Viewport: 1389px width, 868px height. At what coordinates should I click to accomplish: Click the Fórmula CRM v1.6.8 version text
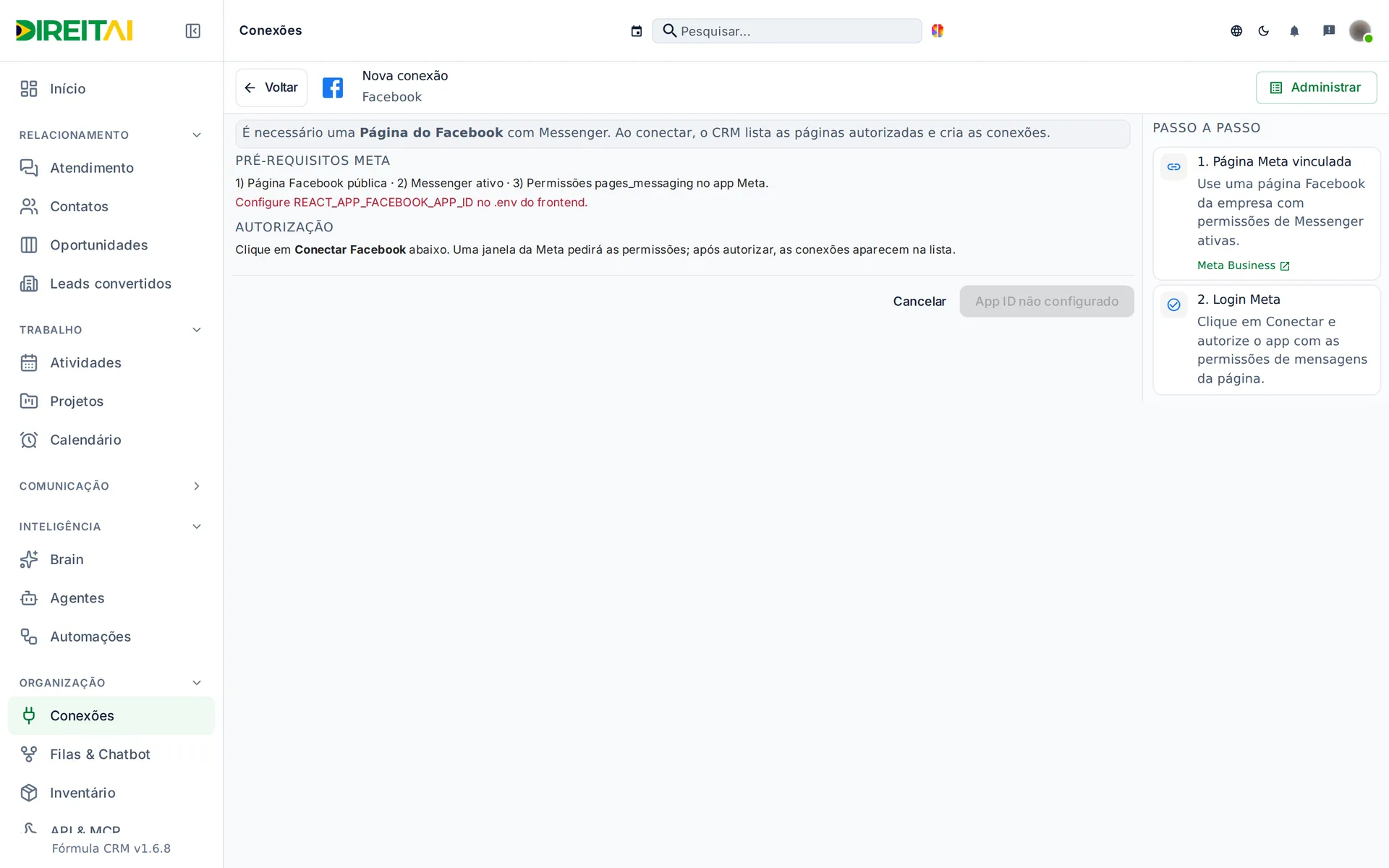[x=111, y=848]
